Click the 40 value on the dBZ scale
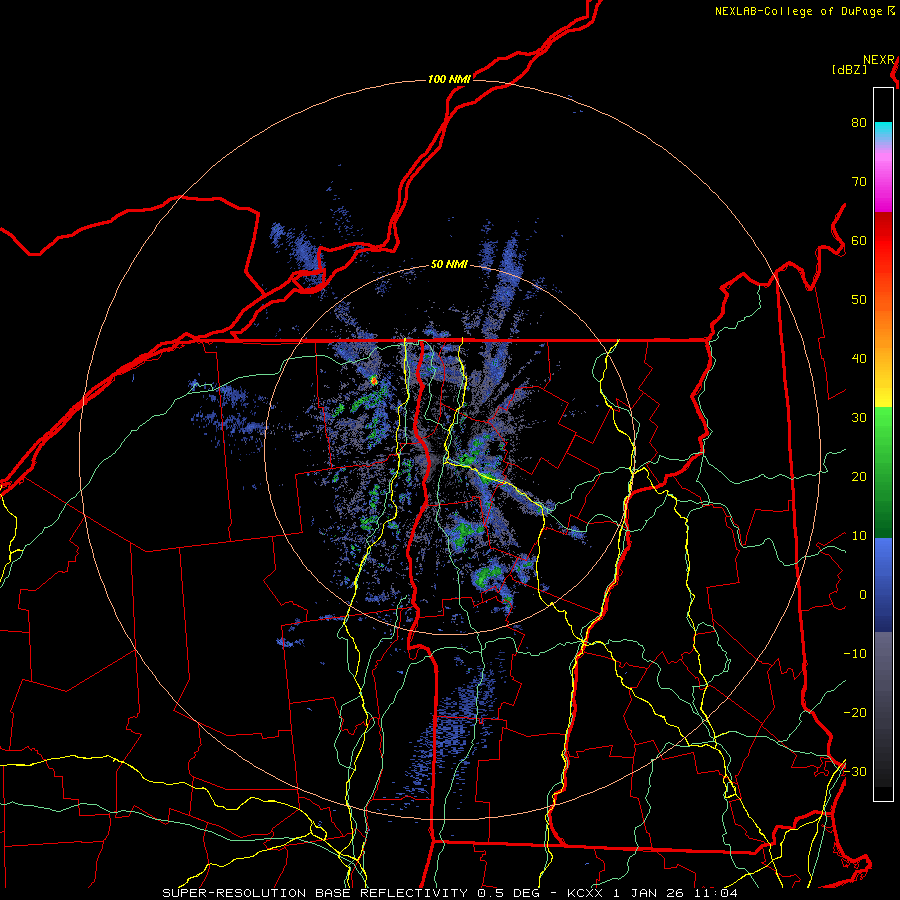The image size is (900, 900). [859, 359]
